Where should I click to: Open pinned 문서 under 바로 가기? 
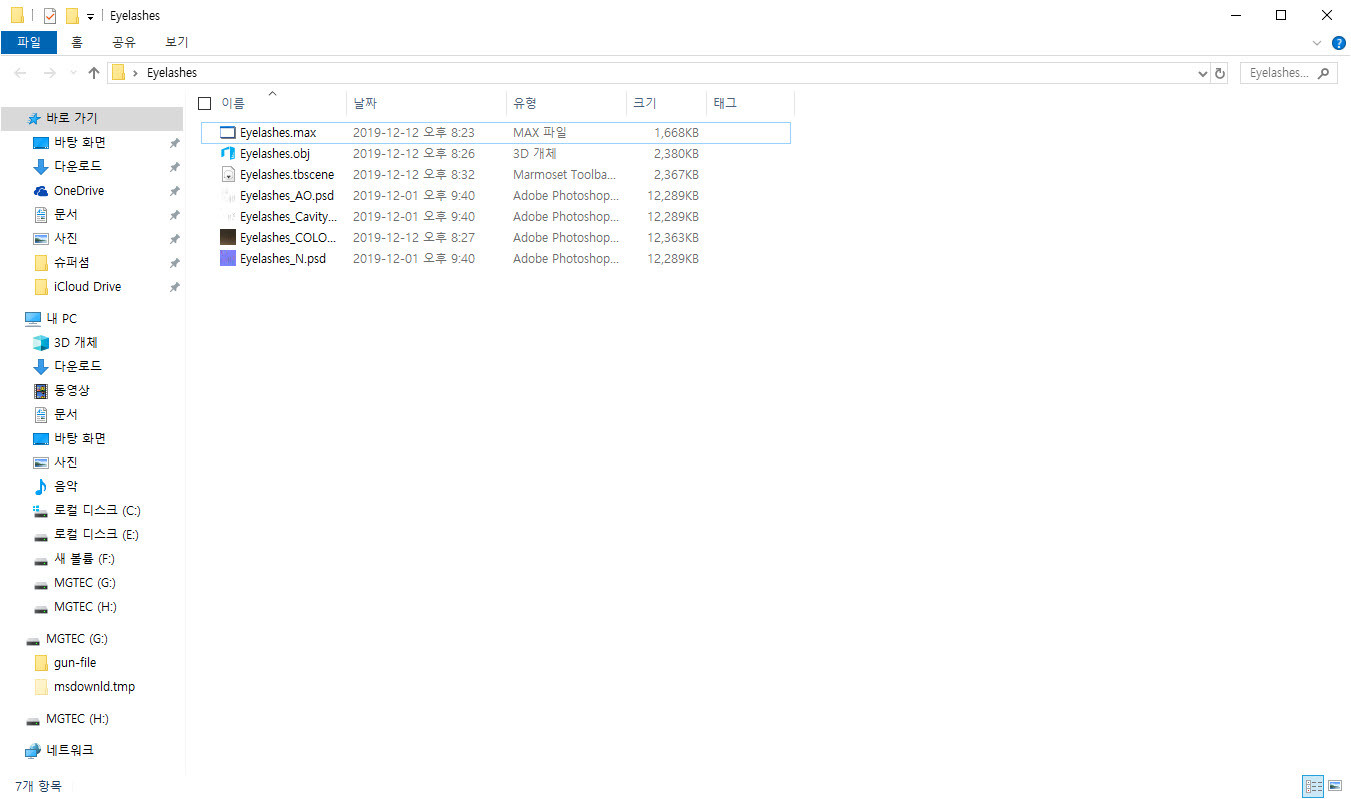[66, 214]
